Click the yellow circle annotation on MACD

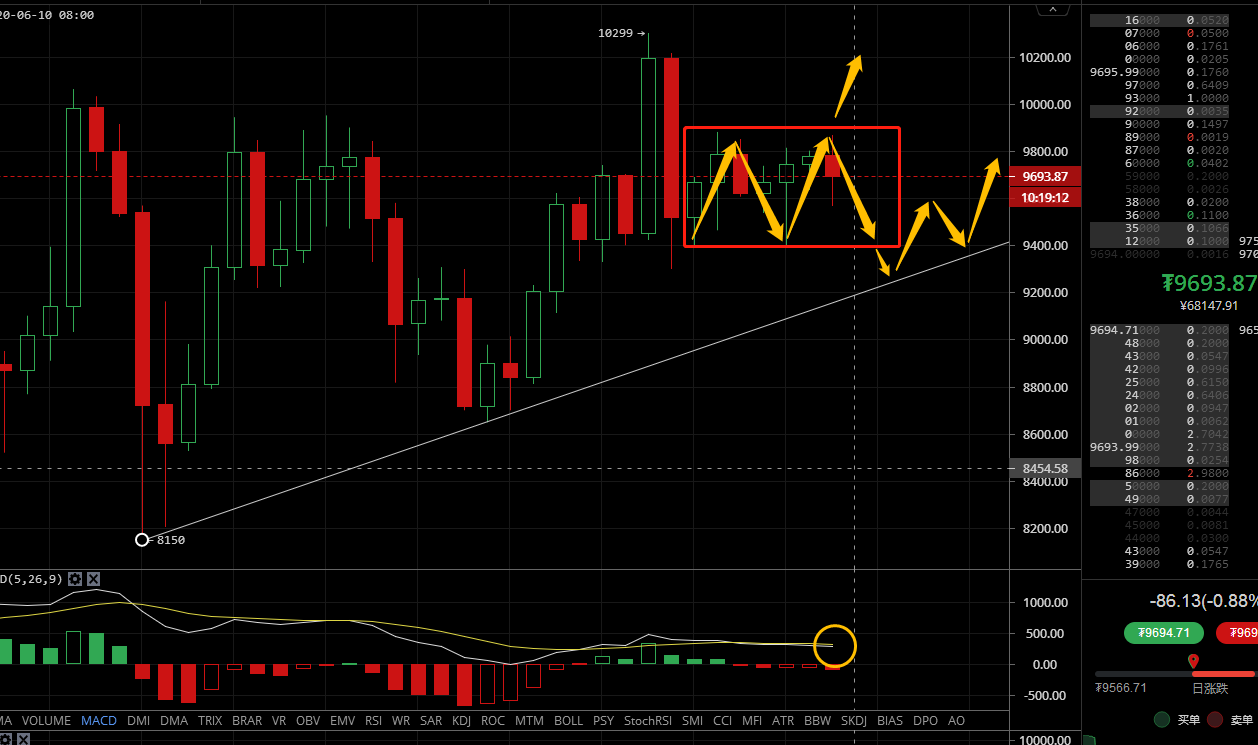coord(835,646)
